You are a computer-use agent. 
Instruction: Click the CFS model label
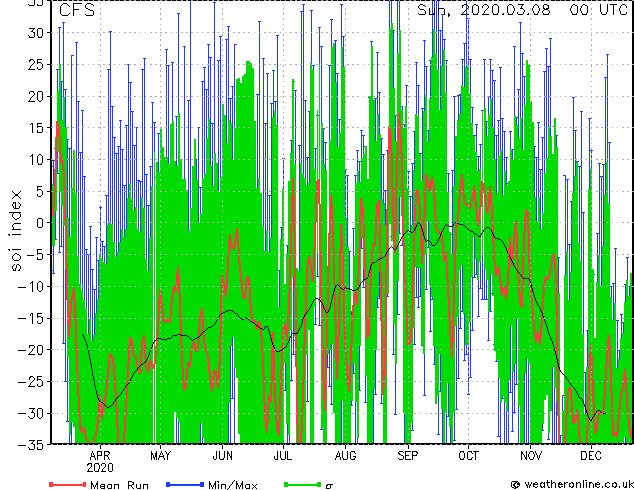77,10
